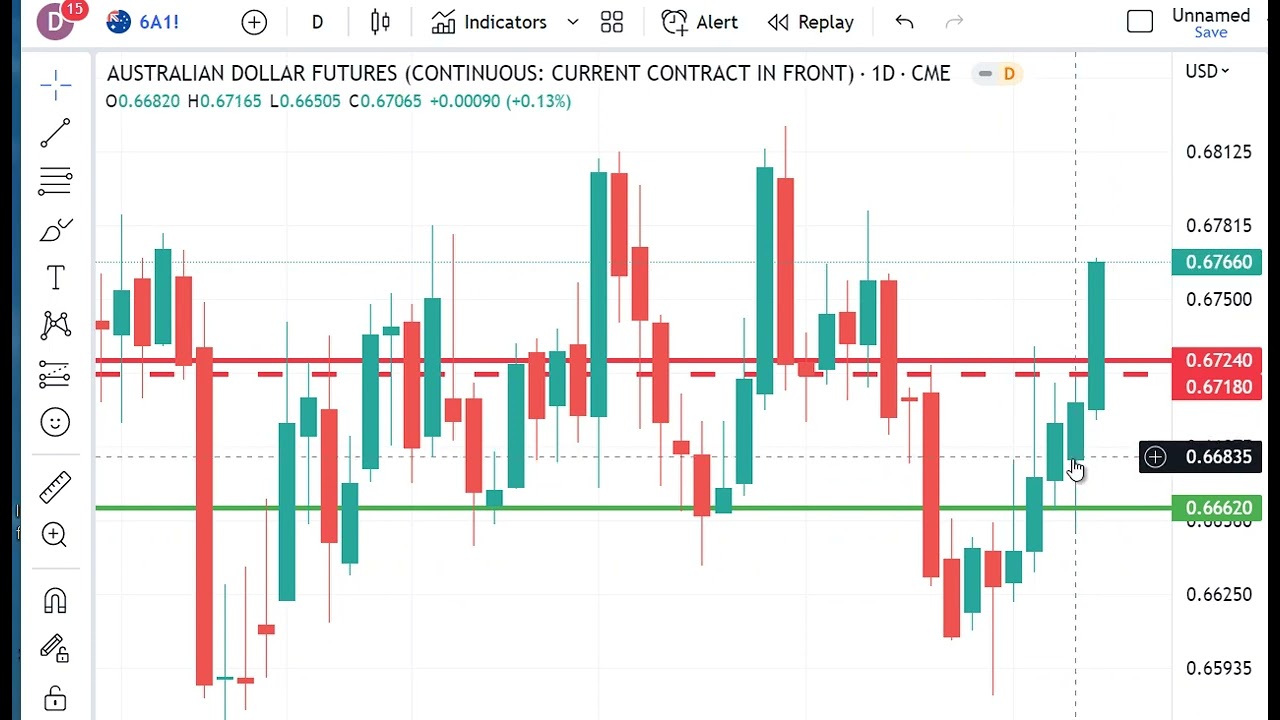Open the candle chart style selector

[x=380, y=21]
